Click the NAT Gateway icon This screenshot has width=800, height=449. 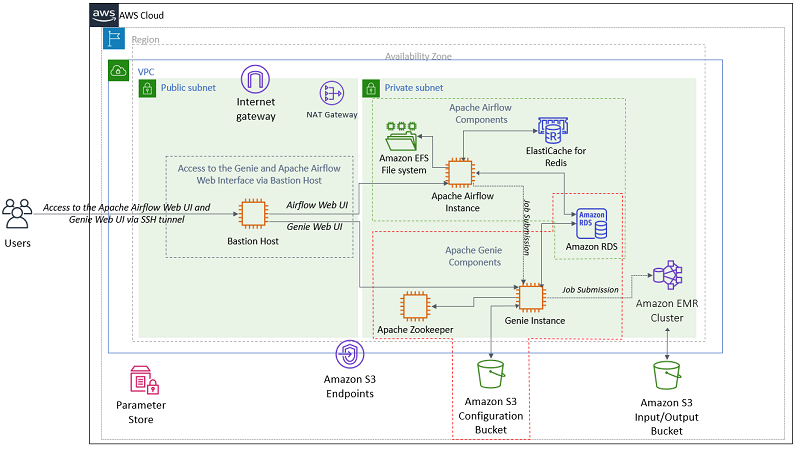332,93
